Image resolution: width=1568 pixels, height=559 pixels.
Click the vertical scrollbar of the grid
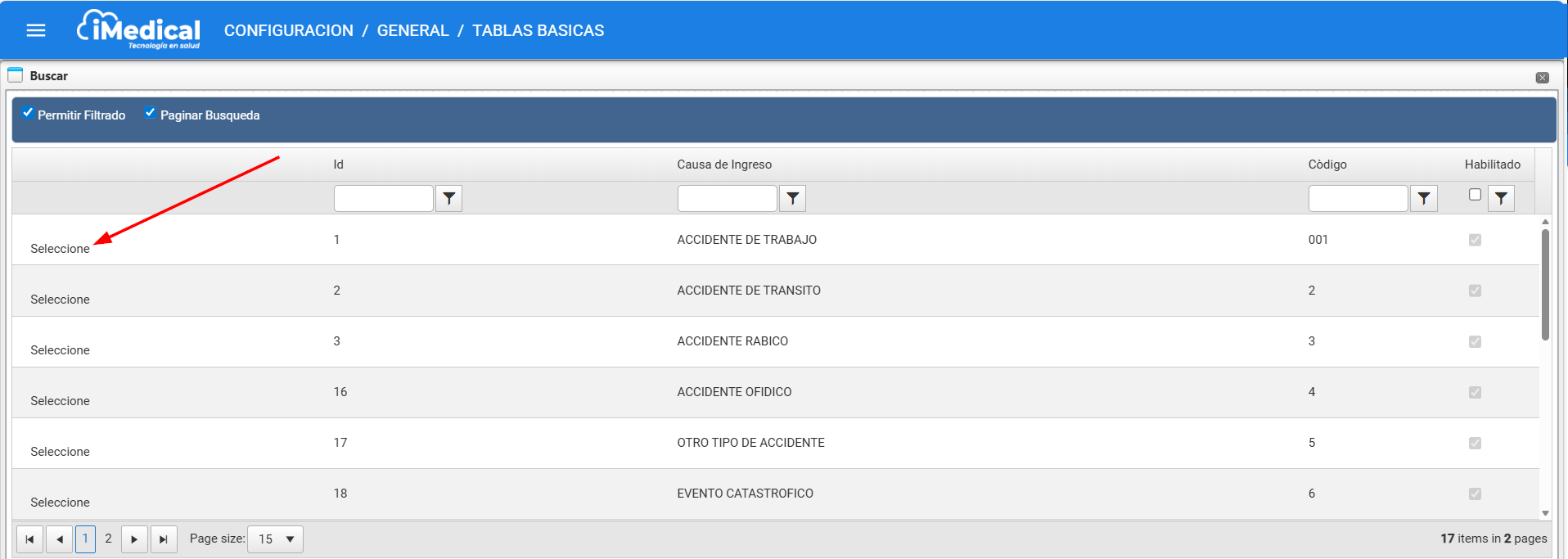point(1545,285)
